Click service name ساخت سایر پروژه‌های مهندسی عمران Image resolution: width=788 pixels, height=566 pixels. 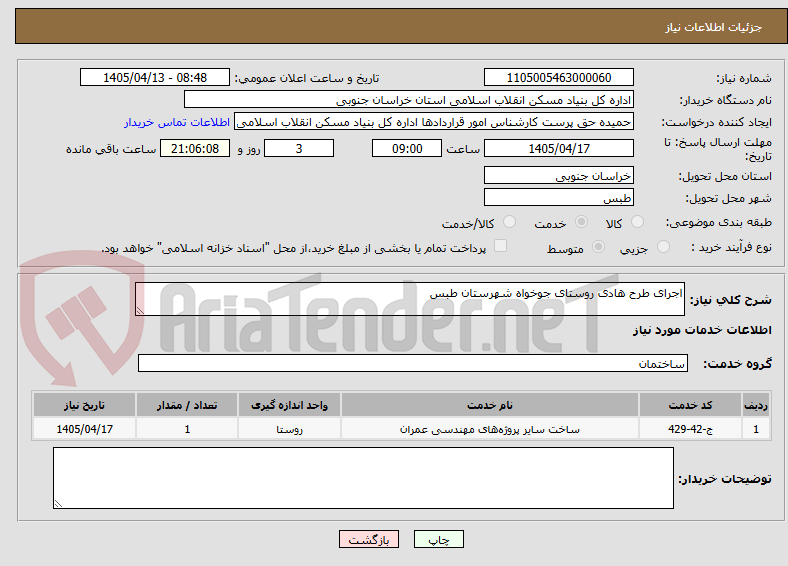489,429
